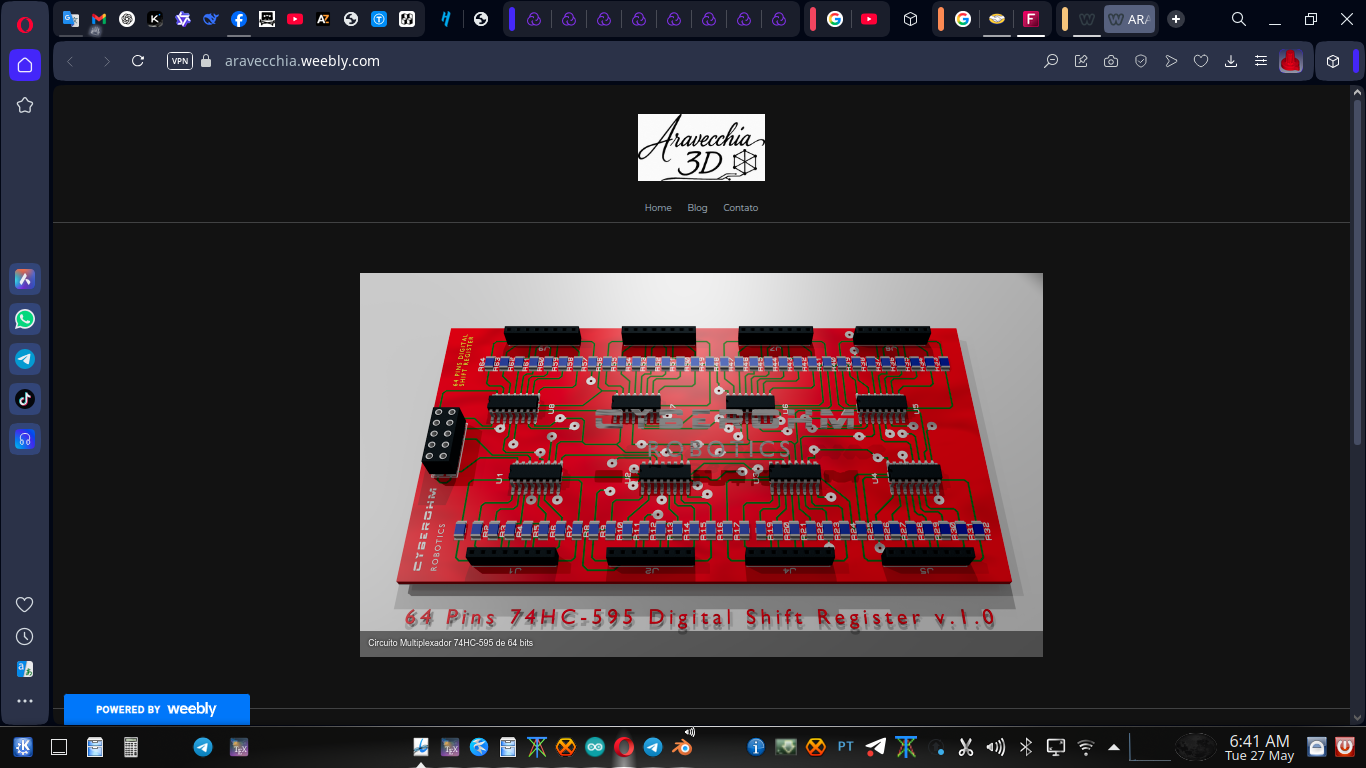Switch to the Google Translate pinned tab
This screenshot has height=768, width=1366.
71,19
